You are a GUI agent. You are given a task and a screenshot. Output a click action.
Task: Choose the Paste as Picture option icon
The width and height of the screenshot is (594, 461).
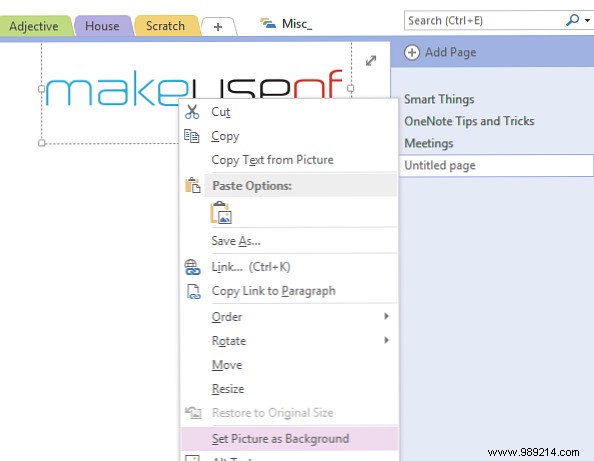(x=221, y=213)
